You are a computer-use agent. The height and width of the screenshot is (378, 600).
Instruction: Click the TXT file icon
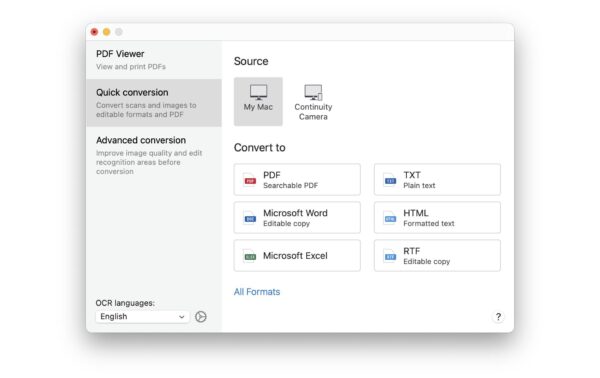click(x=390, y=179)
